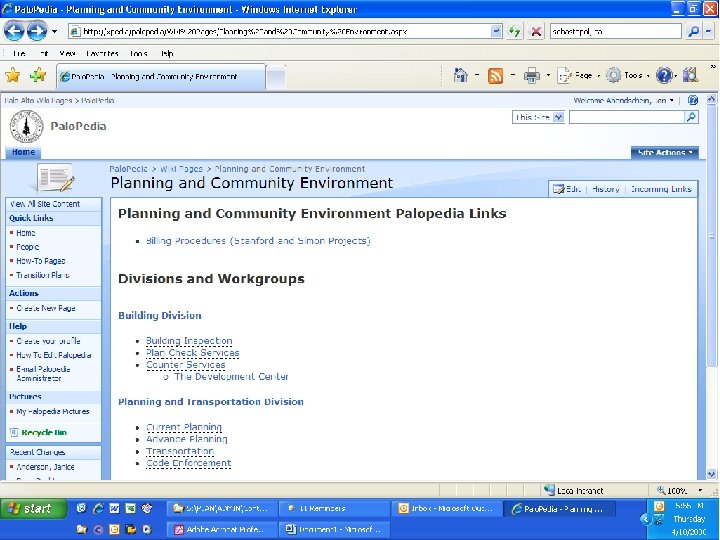Open the Favorites menu
The image size is (720, 540).
pyautogui.click(x=102, y=53)
